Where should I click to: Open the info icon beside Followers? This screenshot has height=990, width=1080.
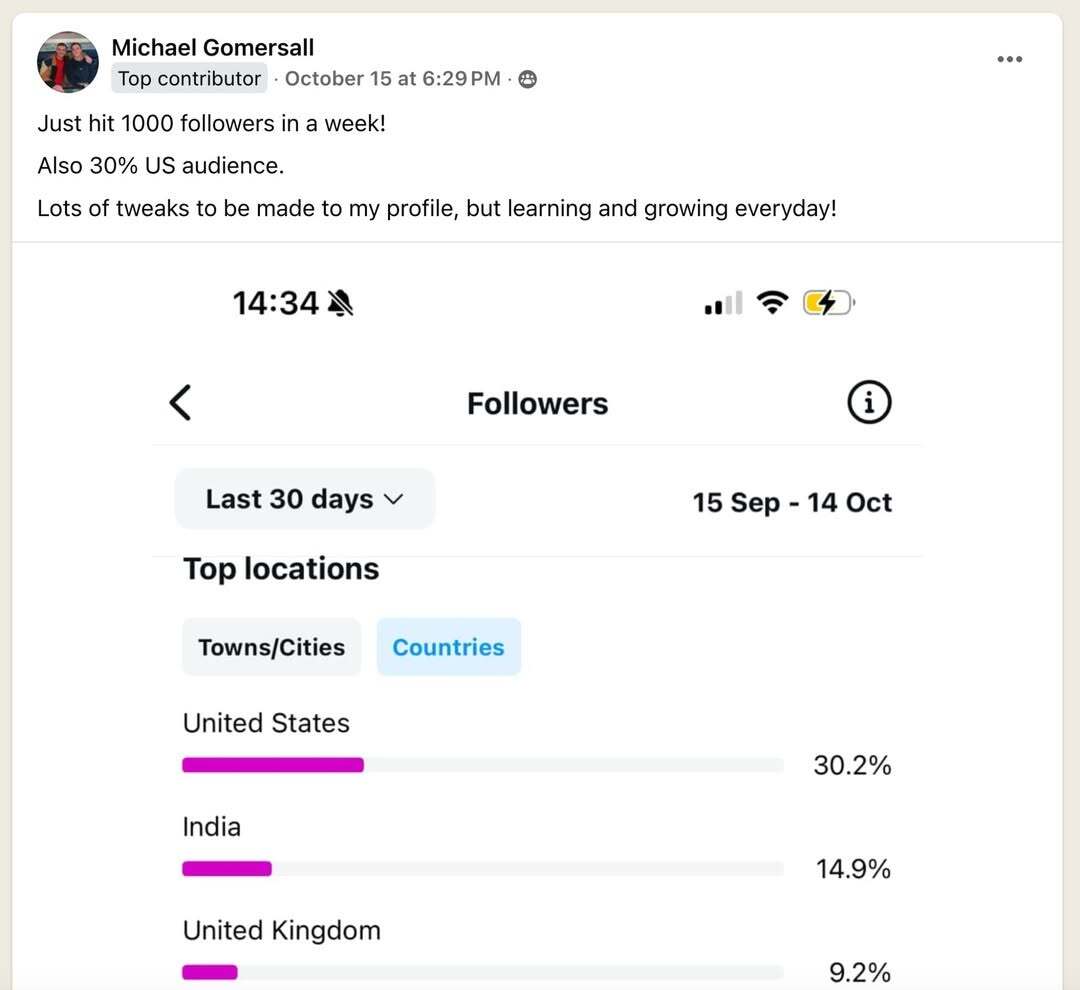869,402
